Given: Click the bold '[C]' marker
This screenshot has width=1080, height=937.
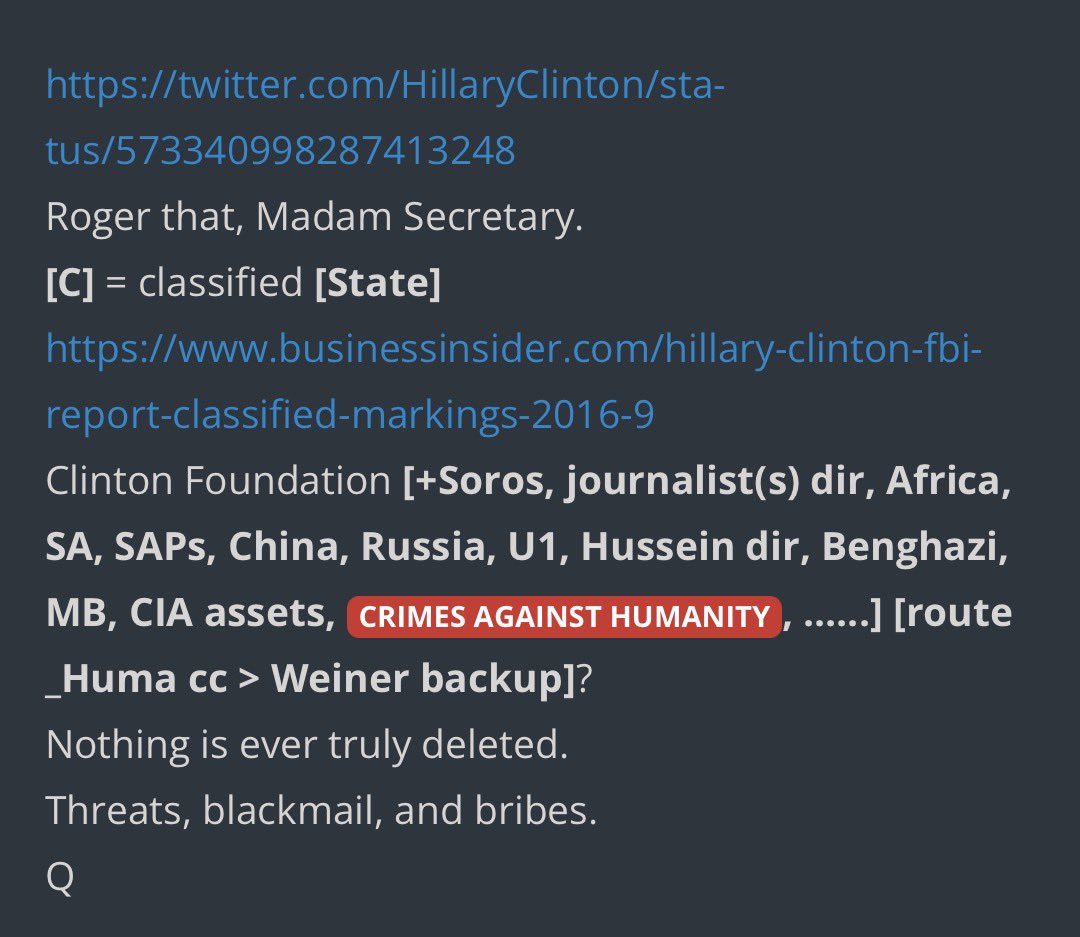Looking at the screenshot, I should click(69, 283).
